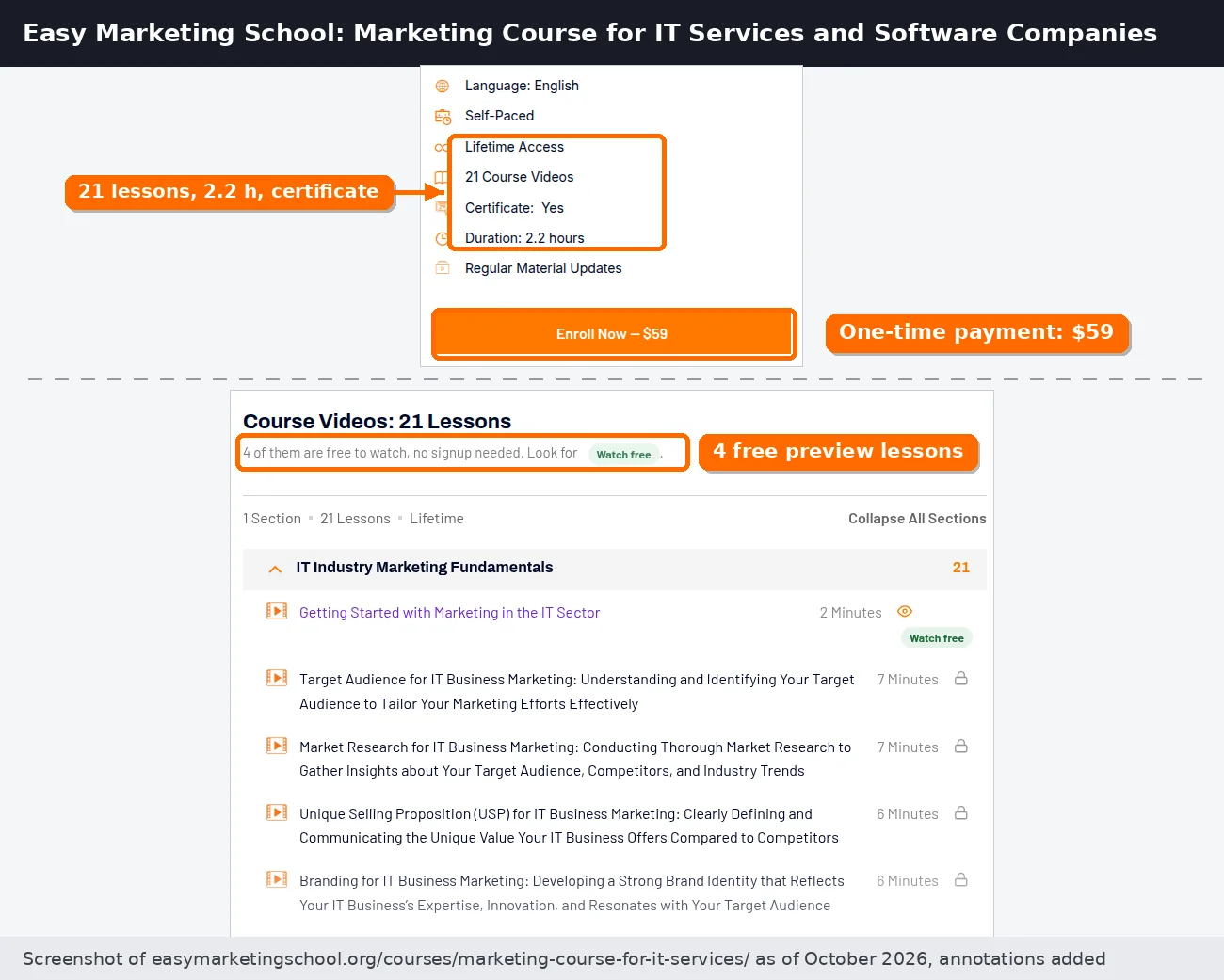Click the lock icon on Market Research lesson

tap(961, 746)
